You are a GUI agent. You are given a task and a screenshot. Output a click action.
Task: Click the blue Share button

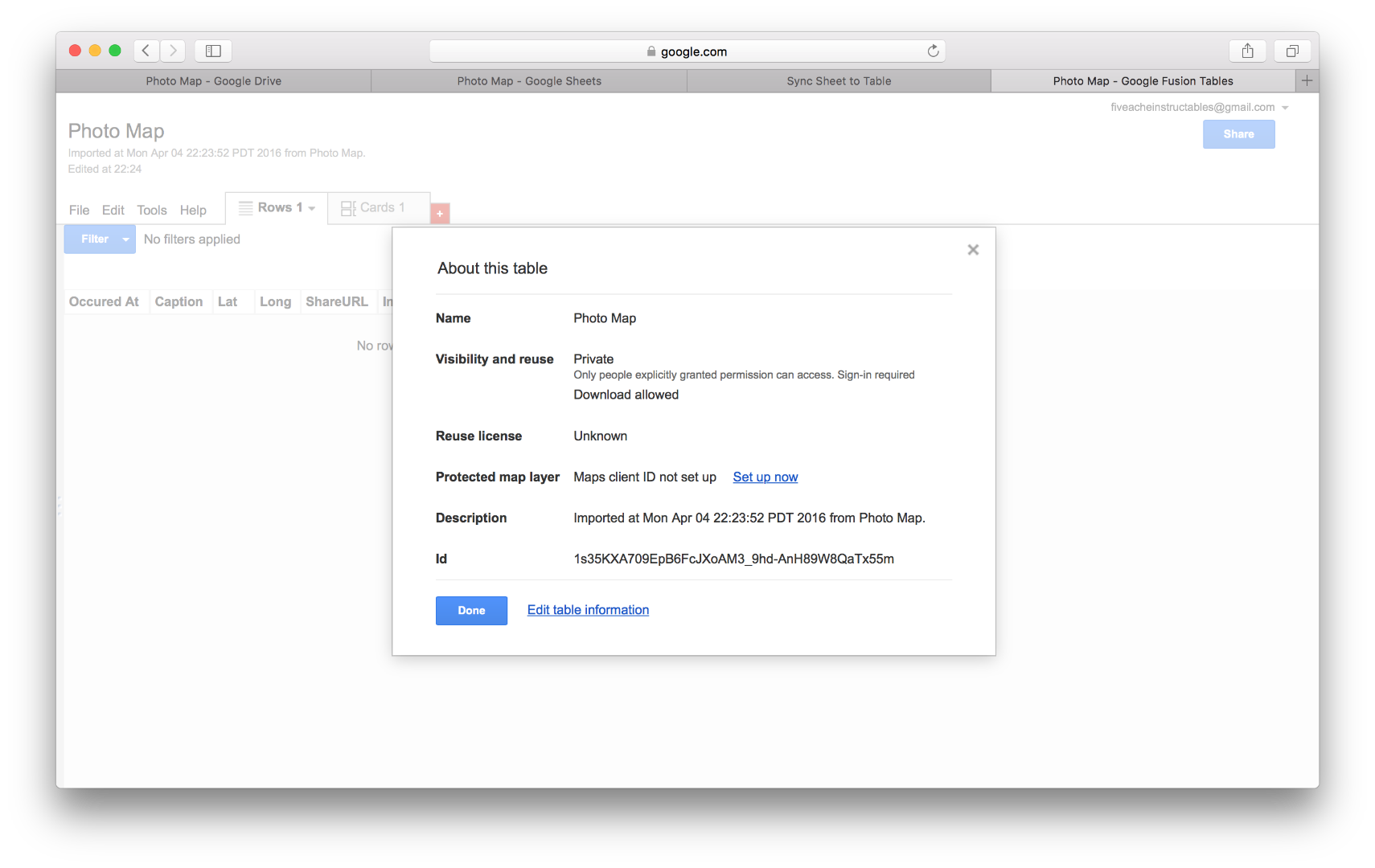pyautogui.click(x=1238, y=134)
